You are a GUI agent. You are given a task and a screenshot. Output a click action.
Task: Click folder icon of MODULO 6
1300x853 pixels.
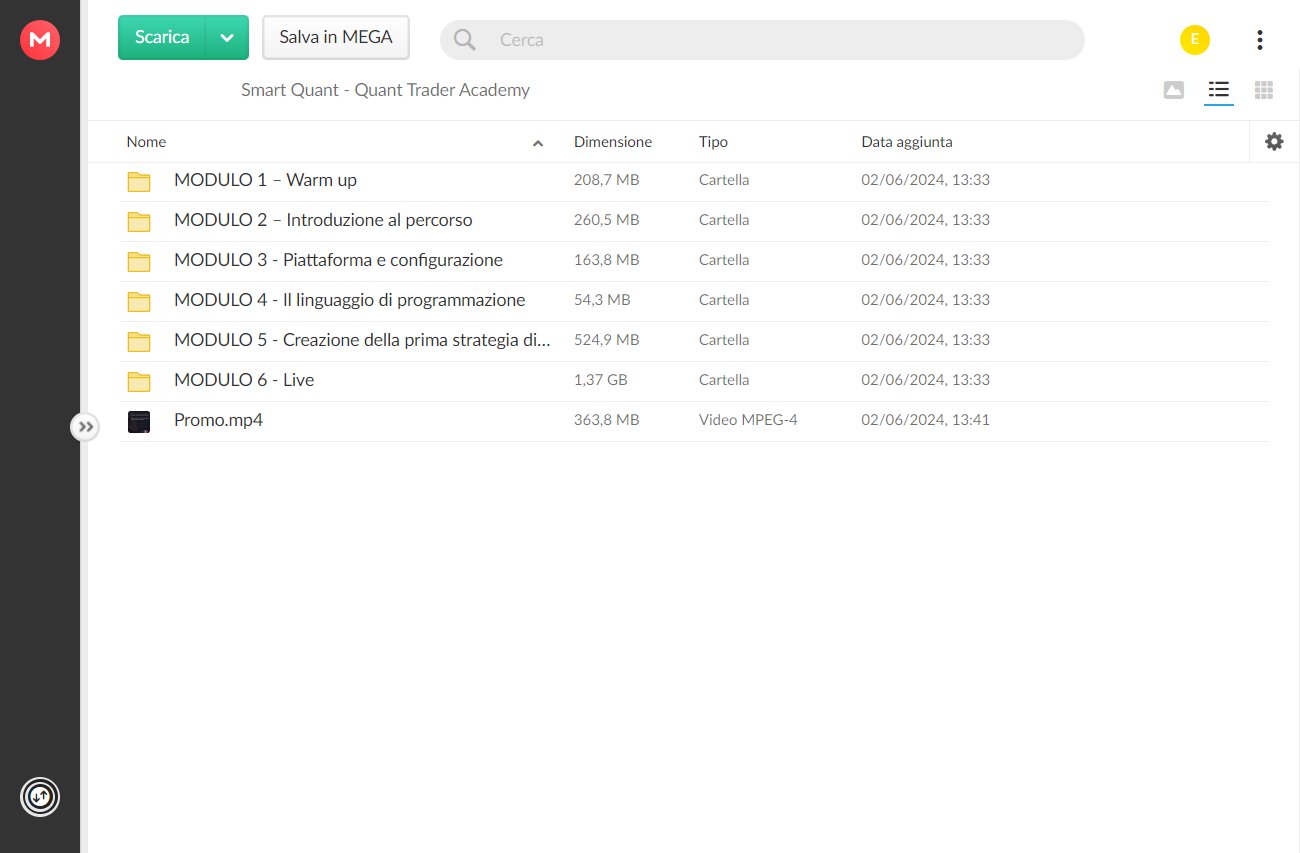139,381
